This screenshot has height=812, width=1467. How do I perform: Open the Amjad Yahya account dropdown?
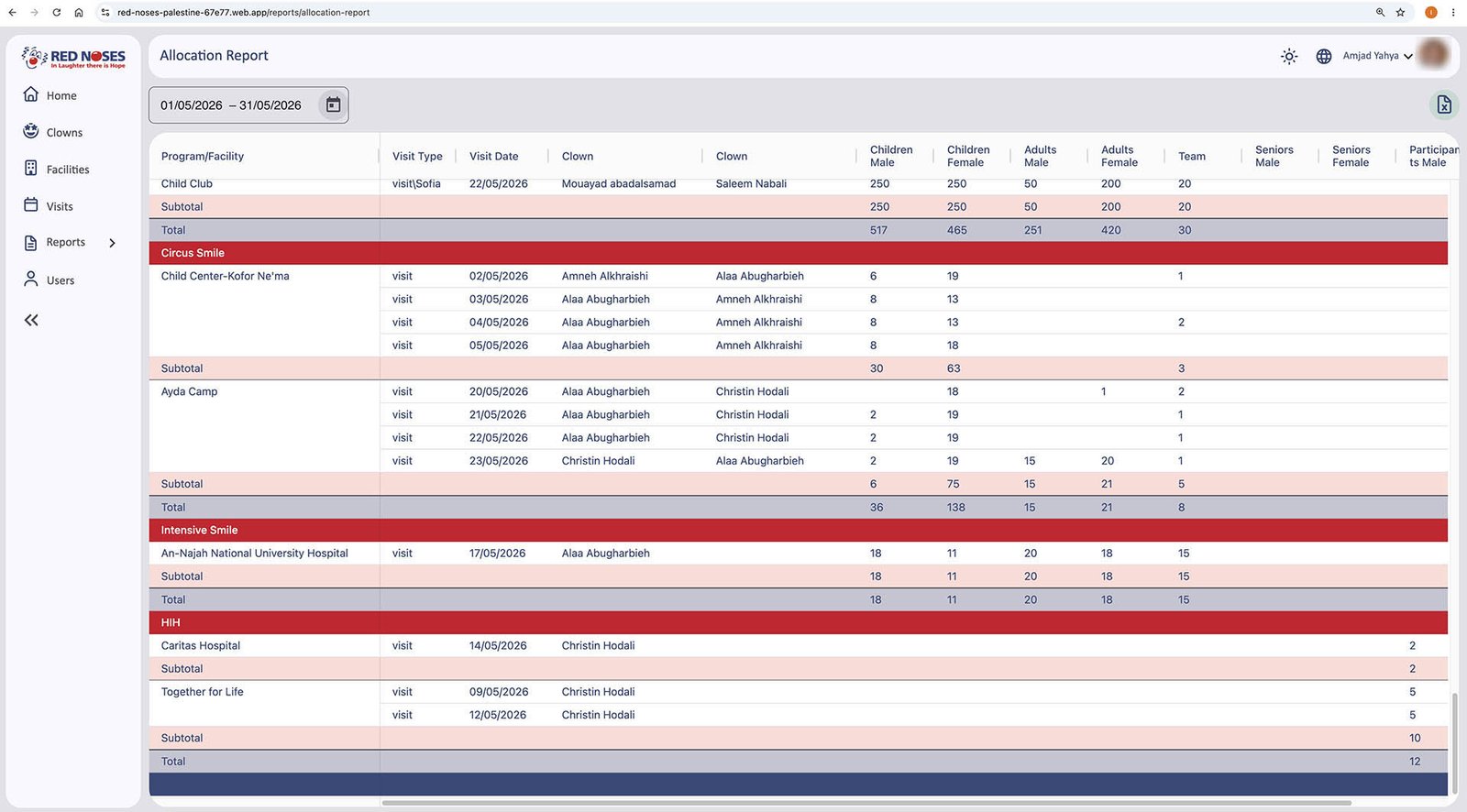tap(1377, 56)
